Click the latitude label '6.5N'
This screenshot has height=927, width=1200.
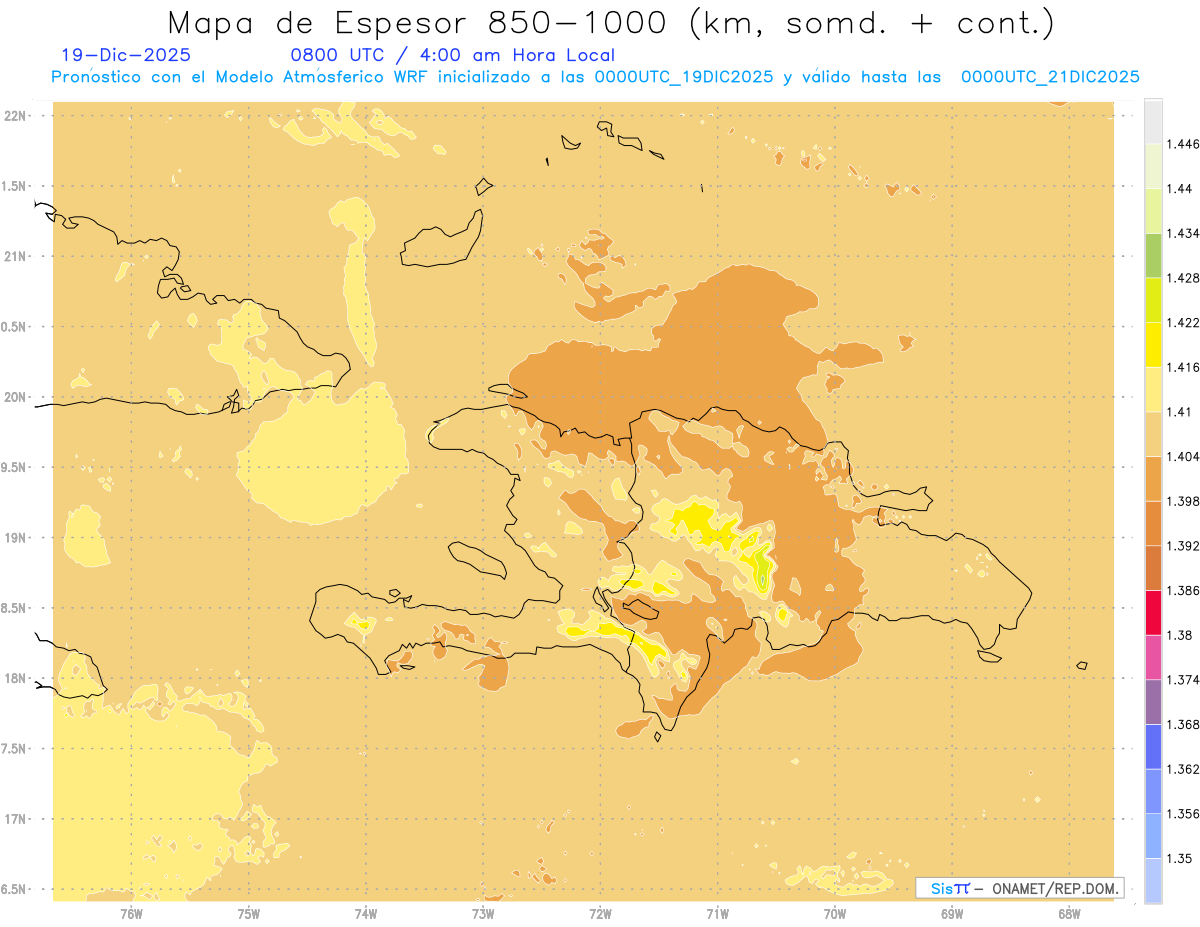click(x=14, y=889)
